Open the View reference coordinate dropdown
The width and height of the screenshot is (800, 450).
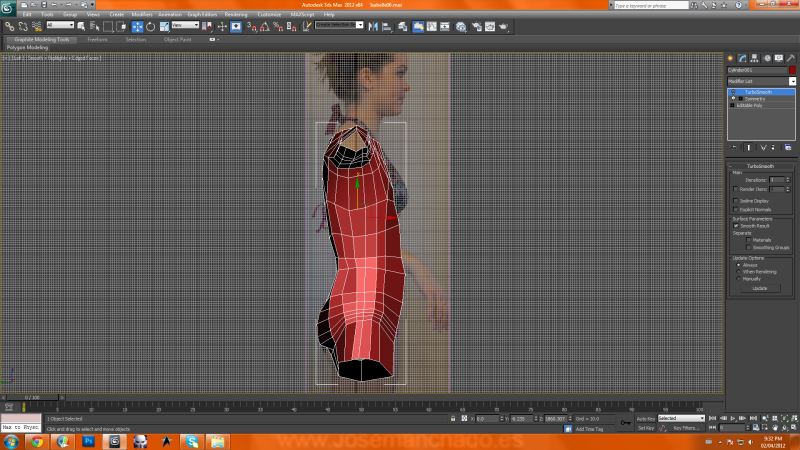coord(185,26)
